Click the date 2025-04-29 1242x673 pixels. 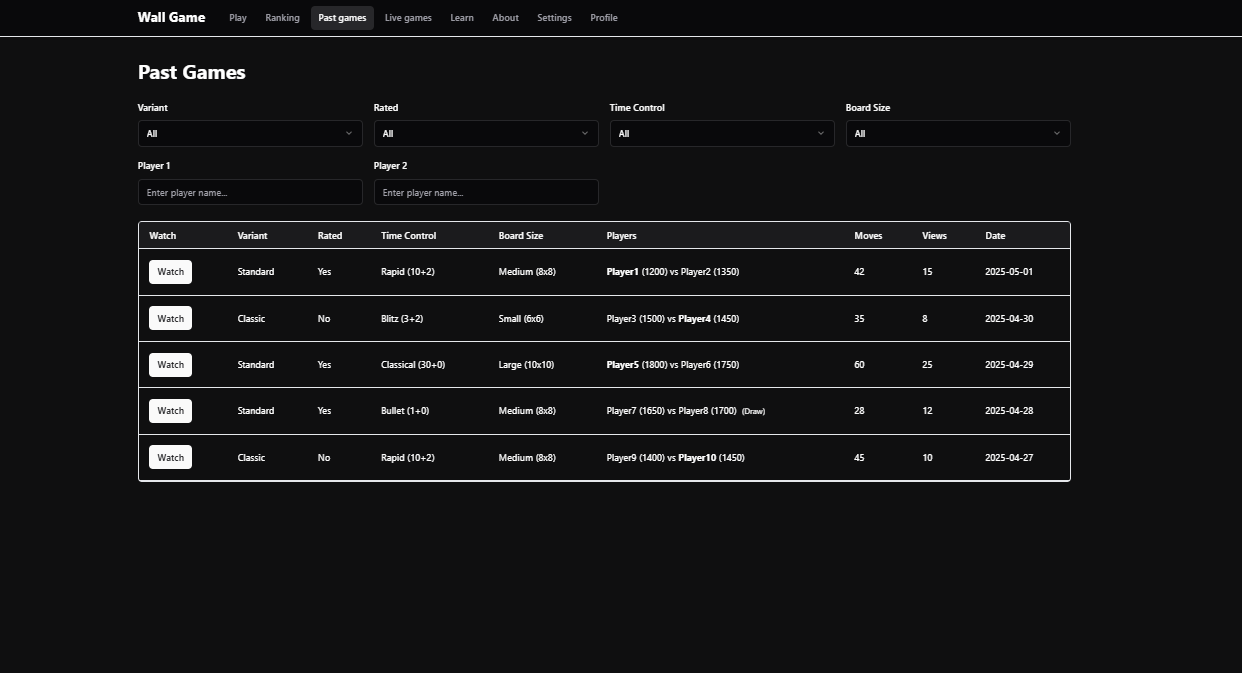point(1009,365)
